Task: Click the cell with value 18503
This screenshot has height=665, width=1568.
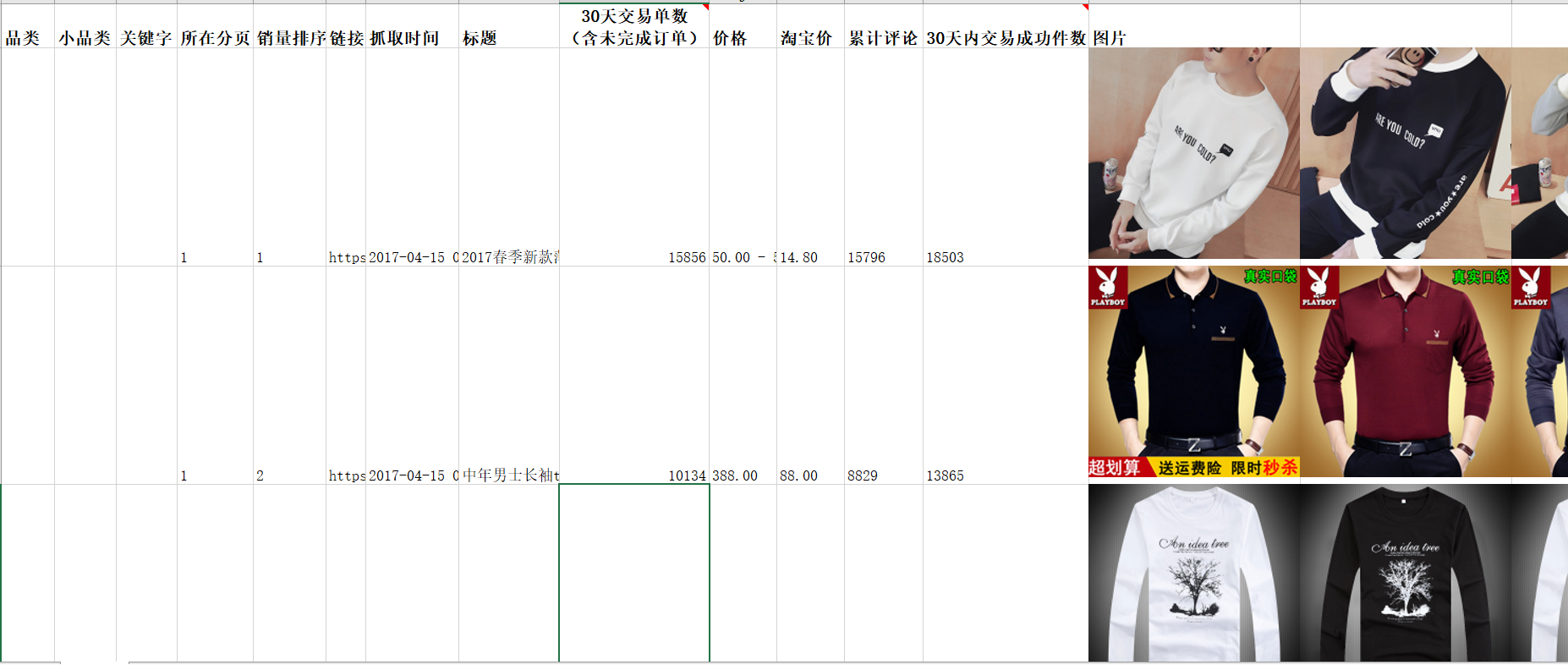Action: (1006, 157)
